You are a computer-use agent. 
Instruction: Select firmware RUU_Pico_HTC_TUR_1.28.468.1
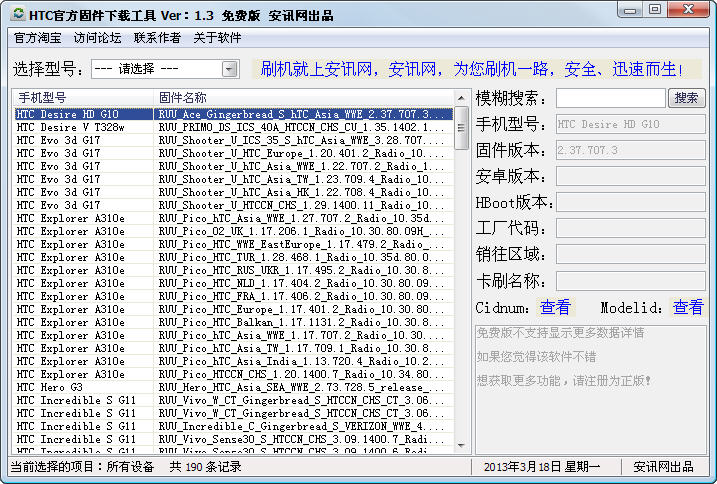(234, 257)
